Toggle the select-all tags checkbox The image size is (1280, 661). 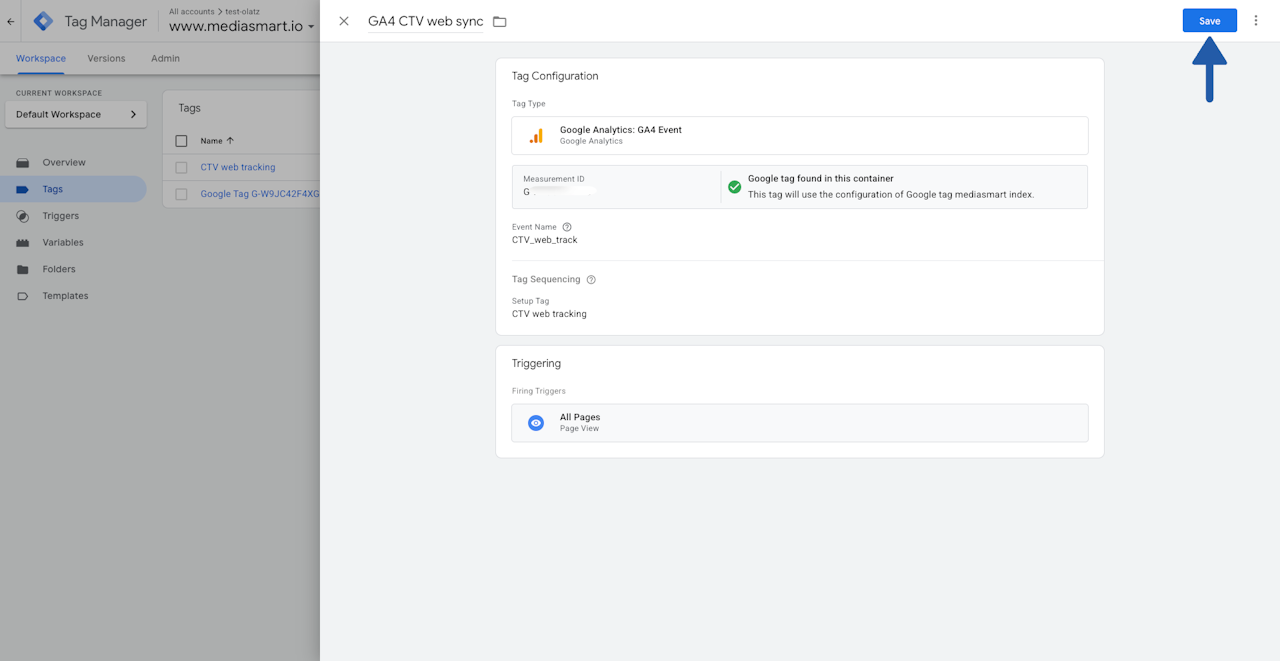point(181,141)
